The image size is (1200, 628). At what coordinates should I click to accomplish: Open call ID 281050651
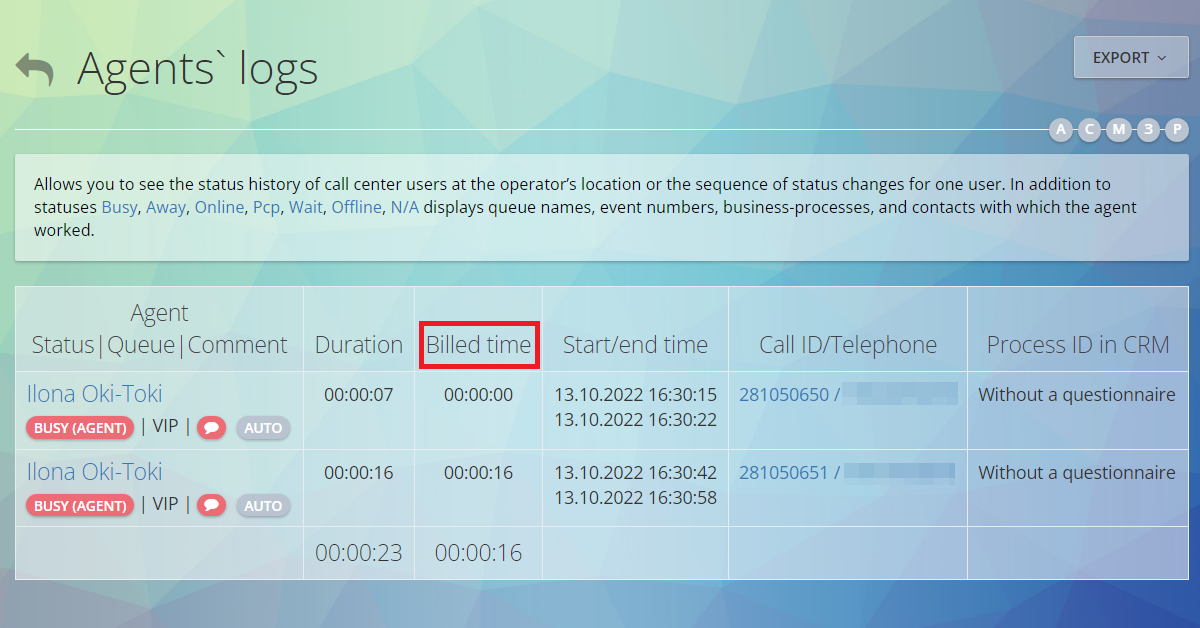pyautogui.click(x=783, y=473)
